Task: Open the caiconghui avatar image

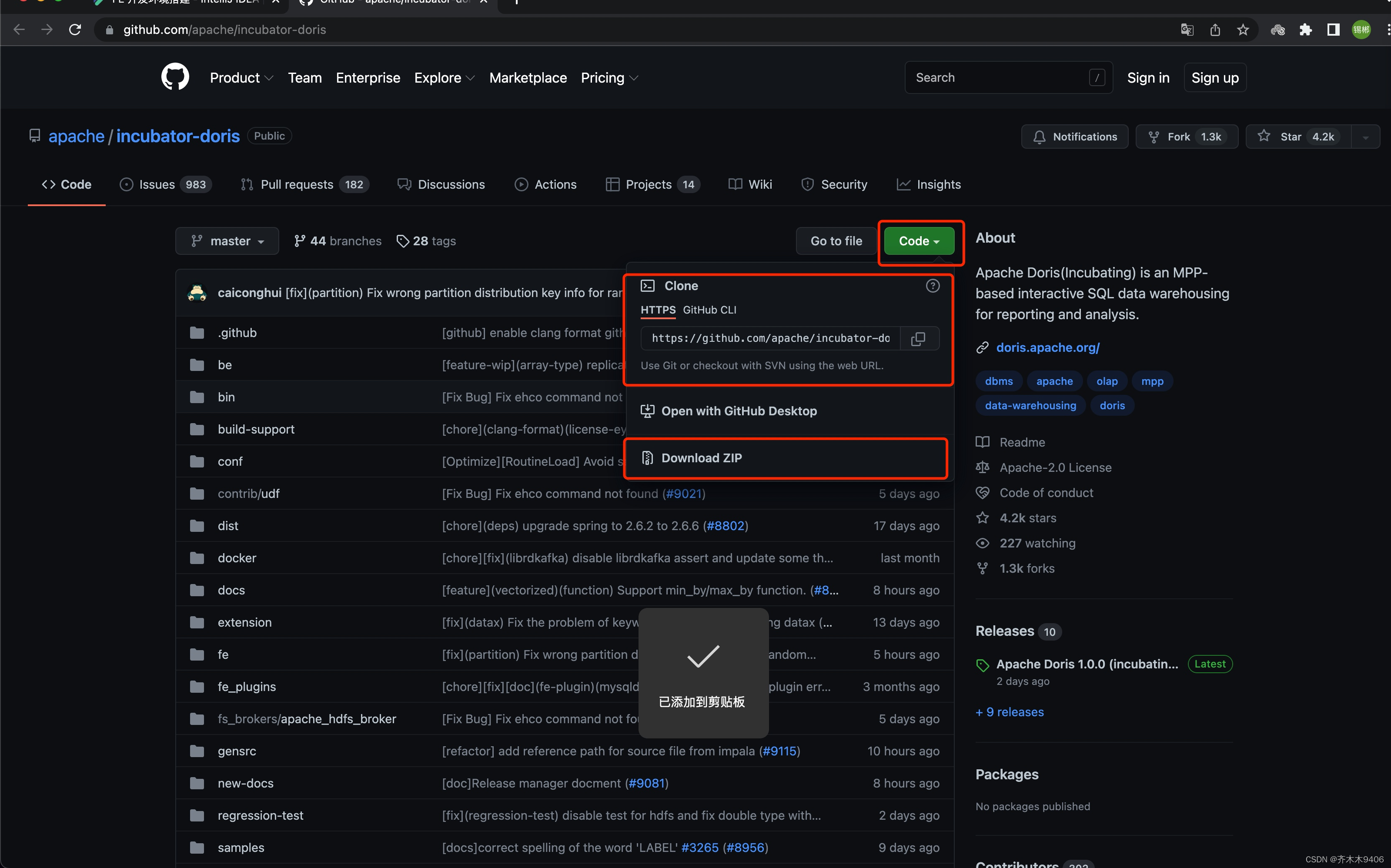Action: (197, 293)
